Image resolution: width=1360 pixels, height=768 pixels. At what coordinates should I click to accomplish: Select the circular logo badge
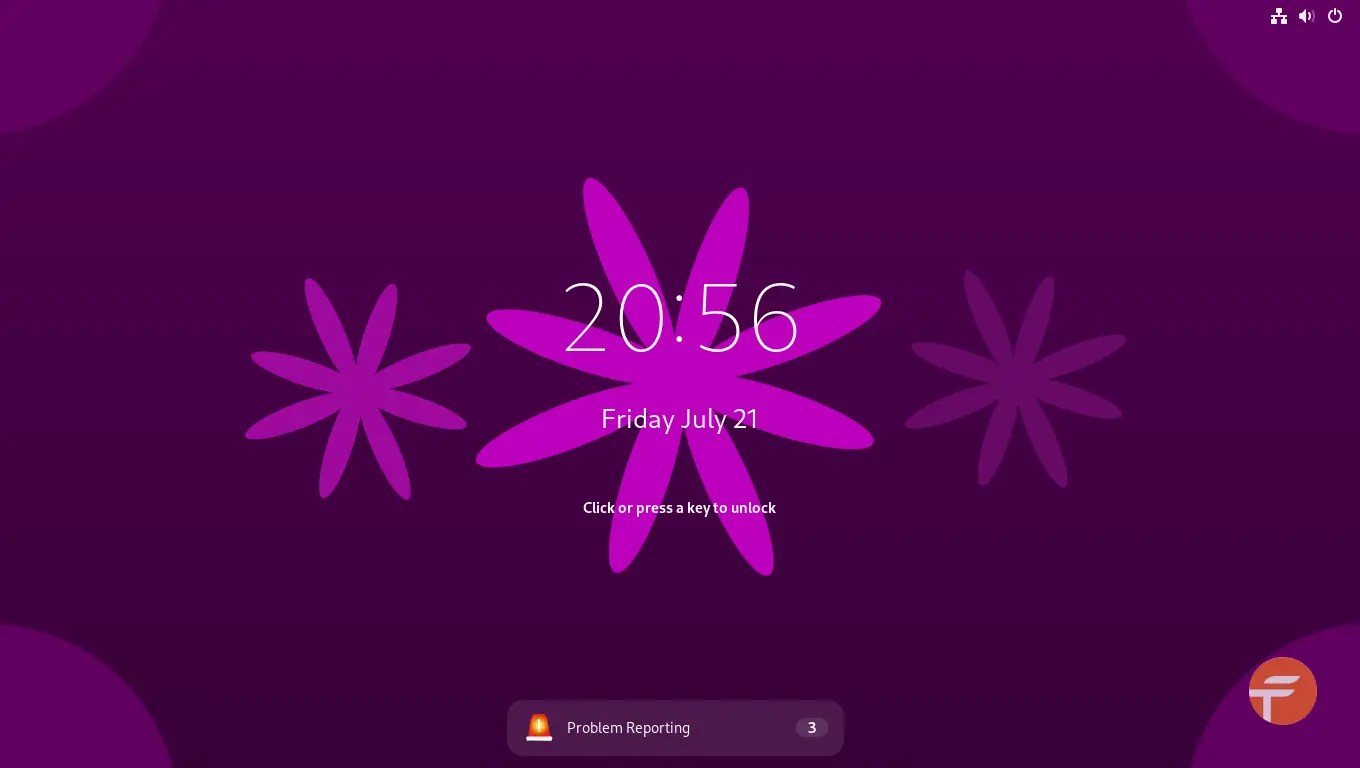[x=1283, y=691]
